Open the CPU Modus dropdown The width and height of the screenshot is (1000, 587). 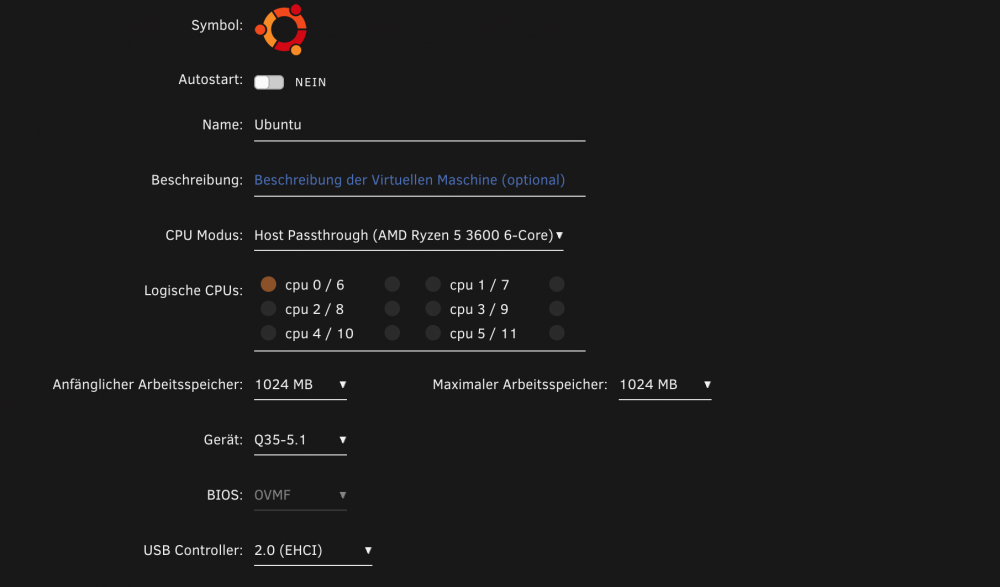click(x=408, y=235)
